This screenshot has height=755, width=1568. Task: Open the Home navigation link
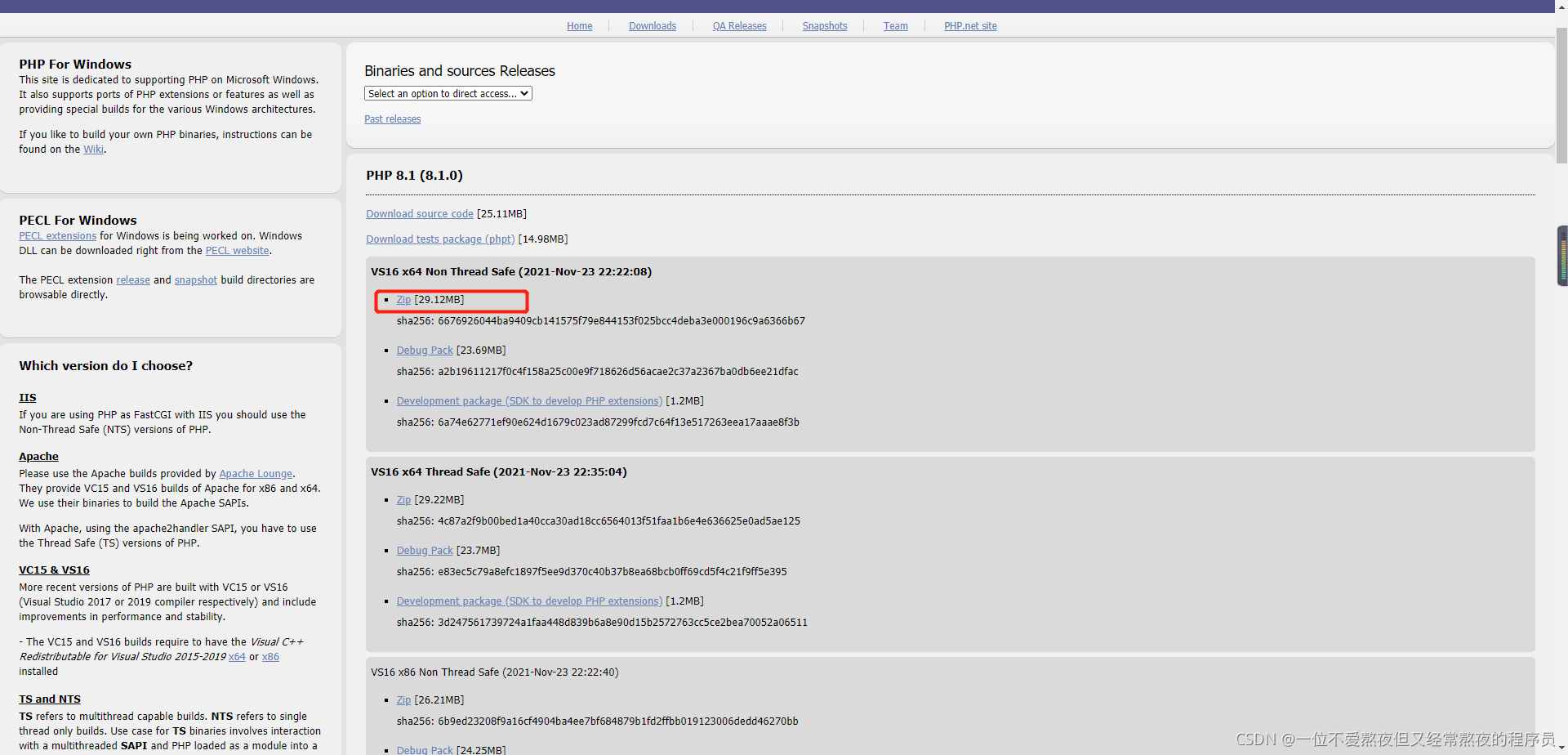point(579,26)
